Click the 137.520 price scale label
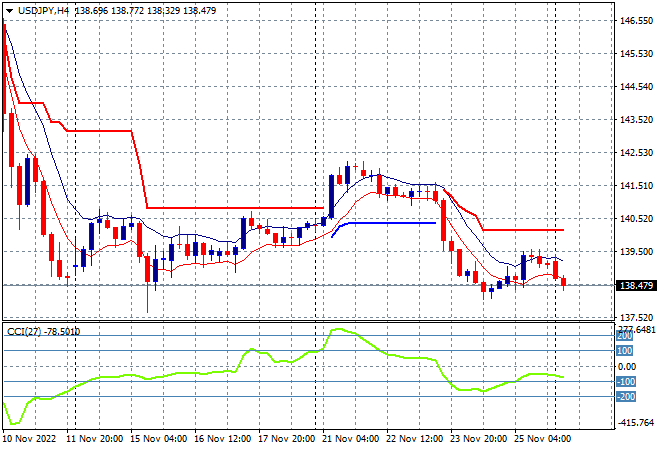The width and height of the screenshot is (660, 450). 636,317
